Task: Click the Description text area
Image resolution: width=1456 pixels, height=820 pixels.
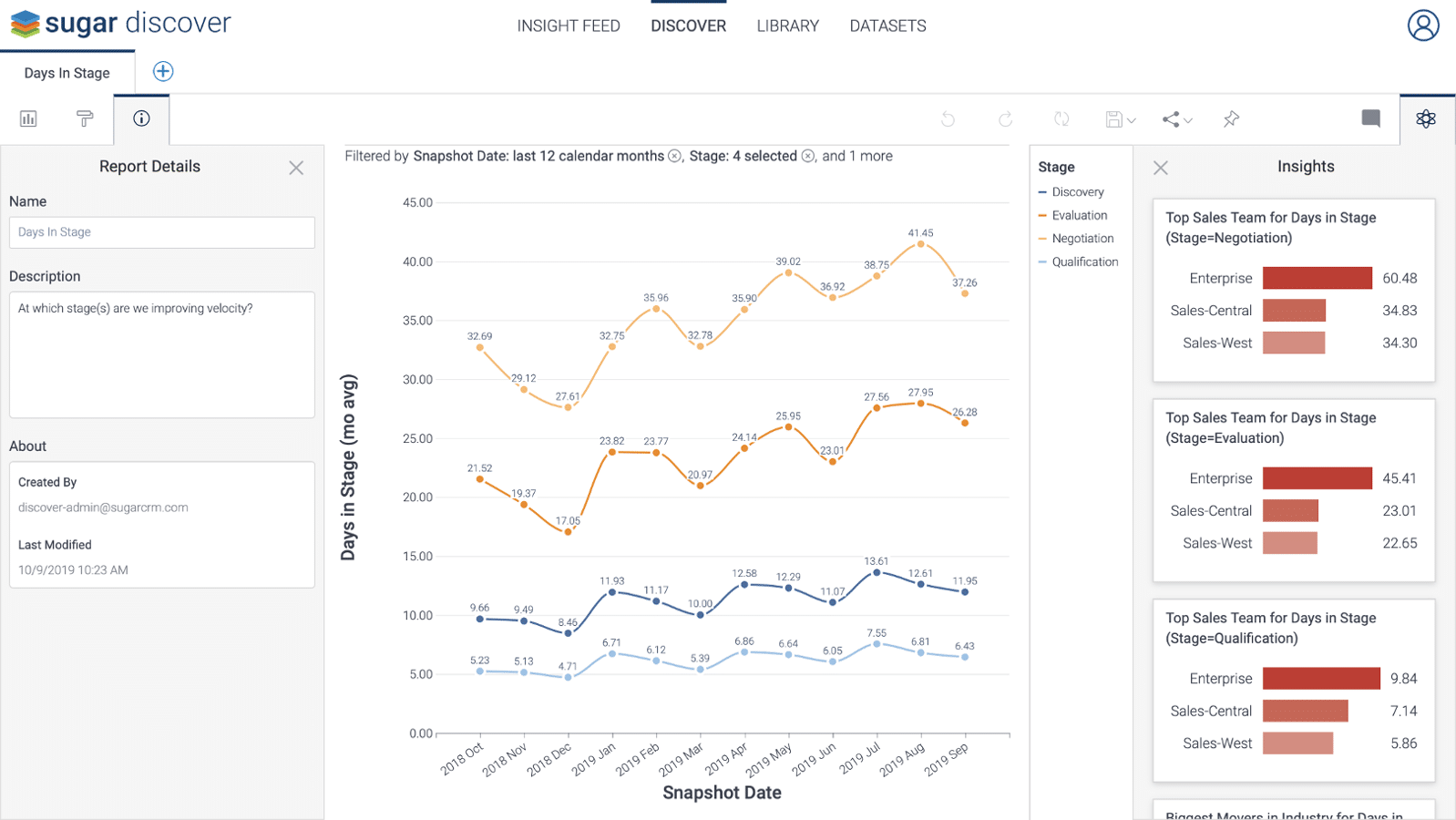Action: 162,354
